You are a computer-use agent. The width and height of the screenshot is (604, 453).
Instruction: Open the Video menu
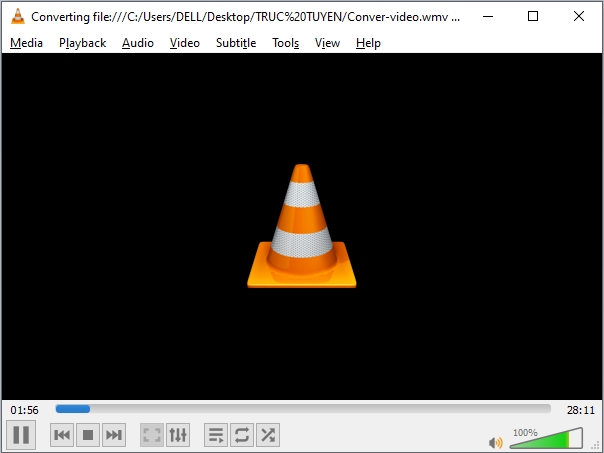[x=185, y=43]
